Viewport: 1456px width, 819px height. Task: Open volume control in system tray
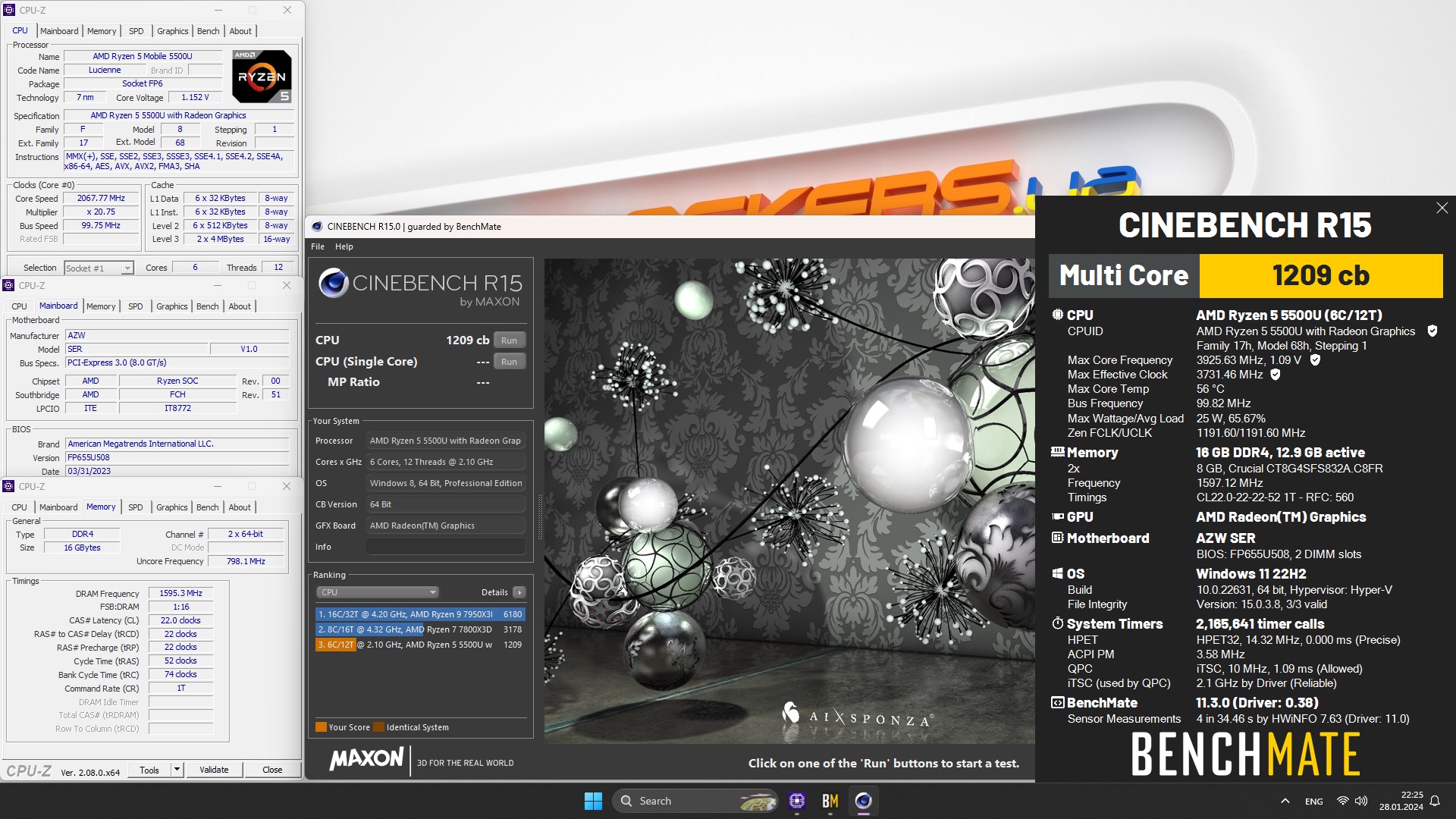[1361, 801]
